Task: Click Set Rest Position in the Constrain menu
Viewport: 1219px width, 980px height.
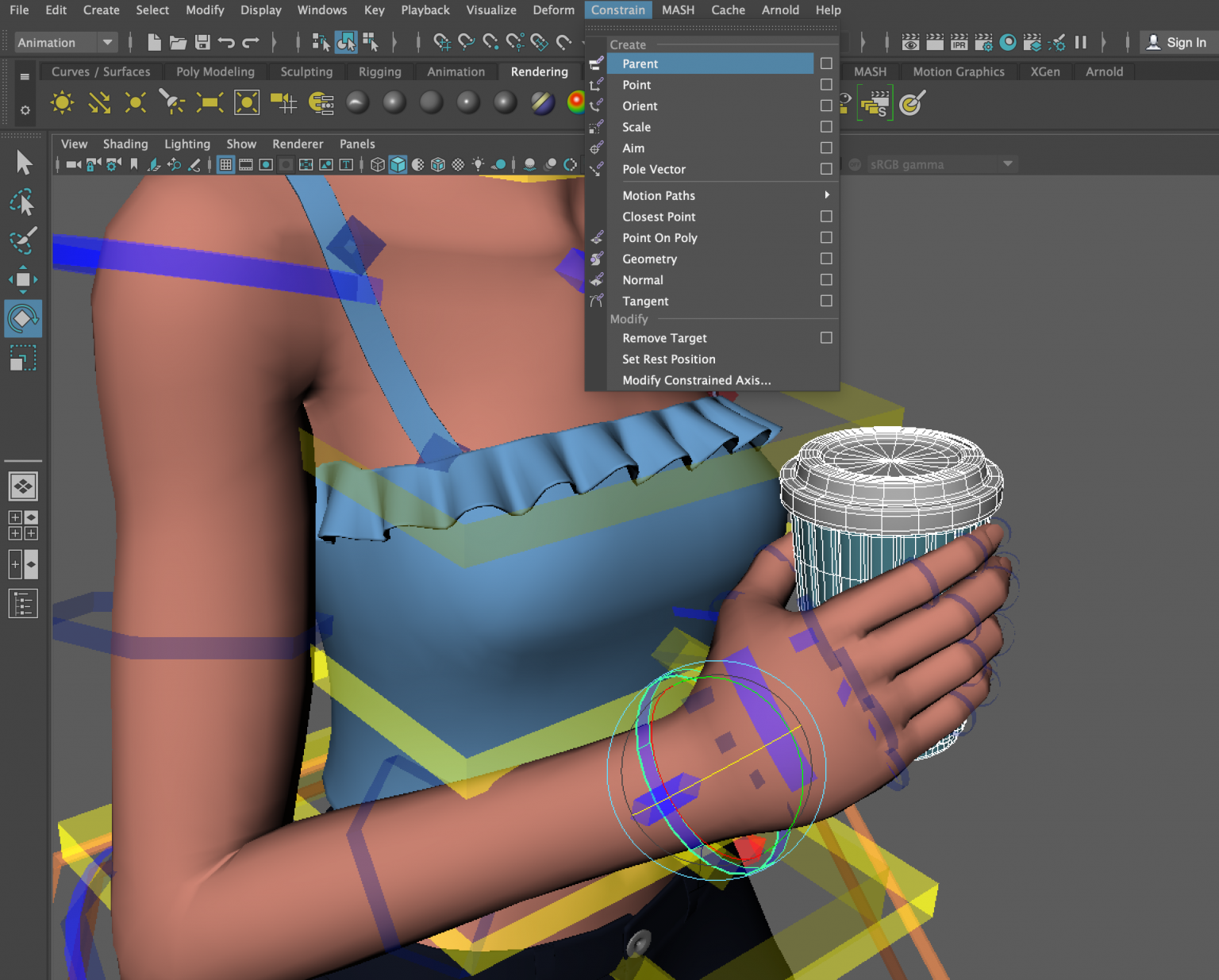Action: click(669, 359)
